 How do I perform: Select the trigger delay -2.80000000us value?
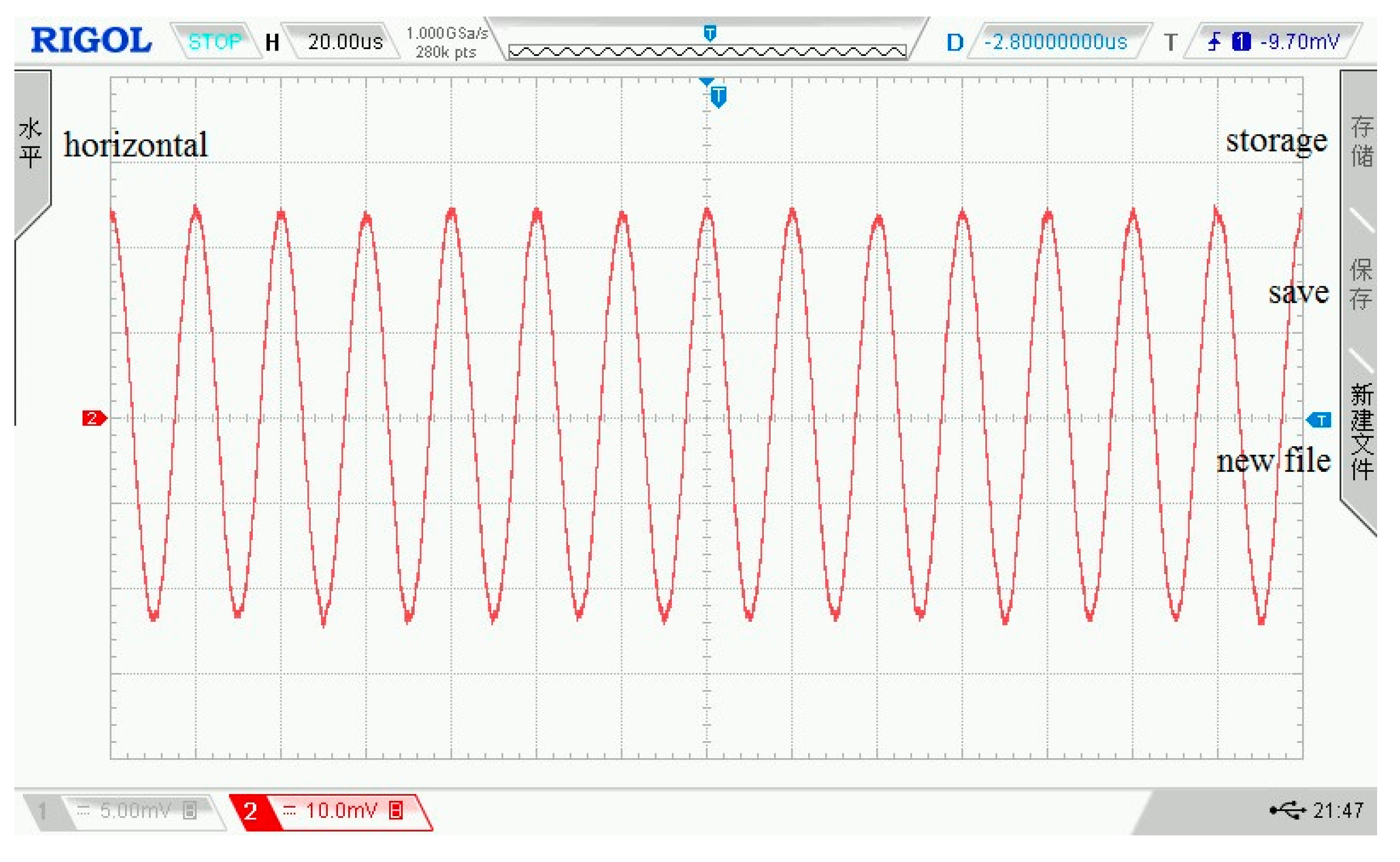point(1055,42)
